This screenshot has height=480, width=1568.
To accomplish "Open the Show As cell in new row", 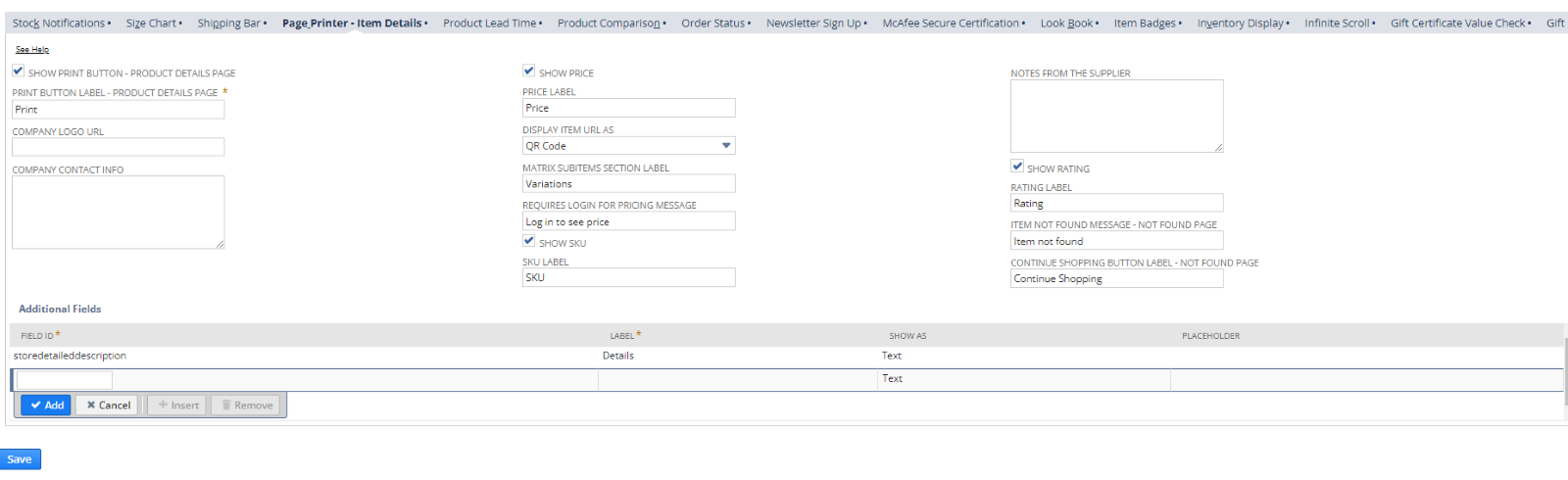I will pos(1023,379).
